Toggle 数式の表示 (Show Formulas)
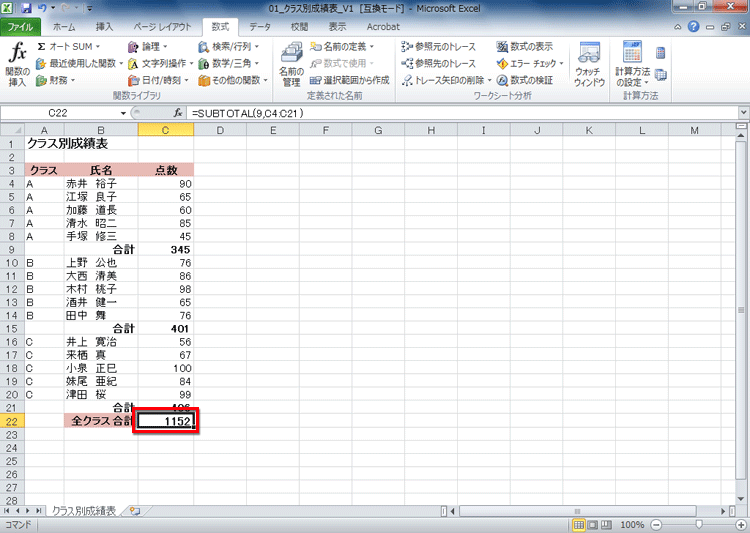 524,46
